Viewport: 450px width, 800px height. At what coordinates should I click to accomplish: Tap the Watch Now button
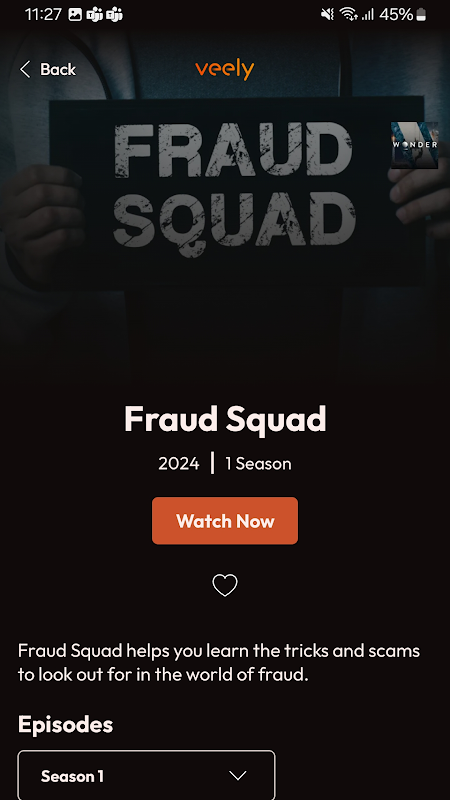225,521
